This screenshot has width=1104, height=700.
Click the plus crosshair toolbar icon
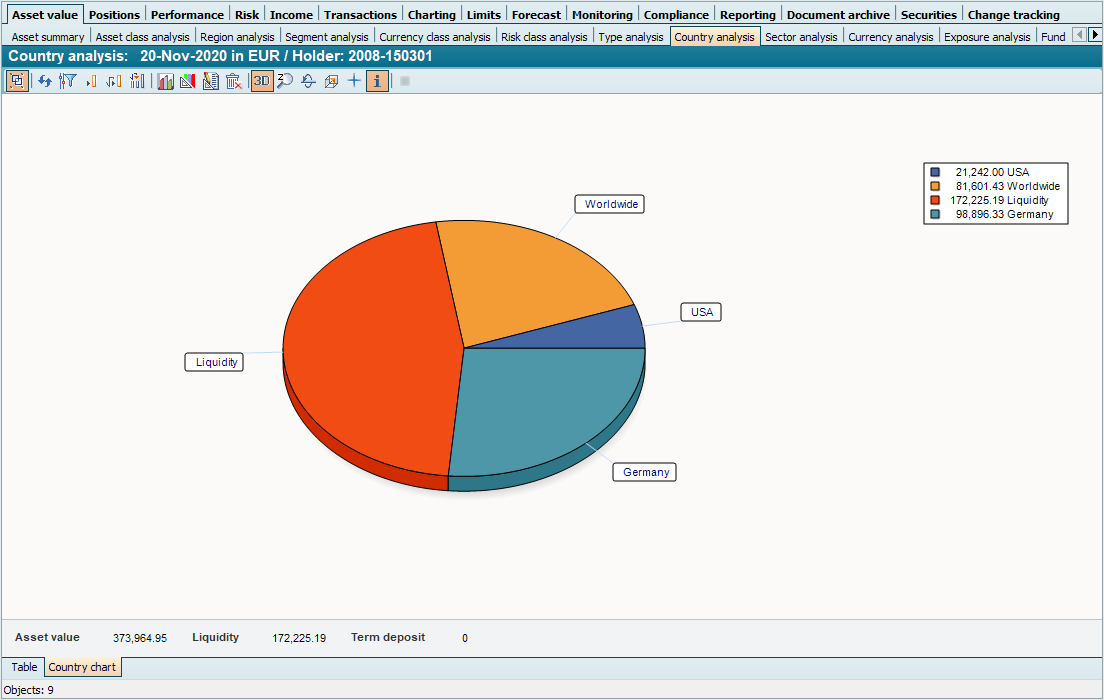[354, 81]
